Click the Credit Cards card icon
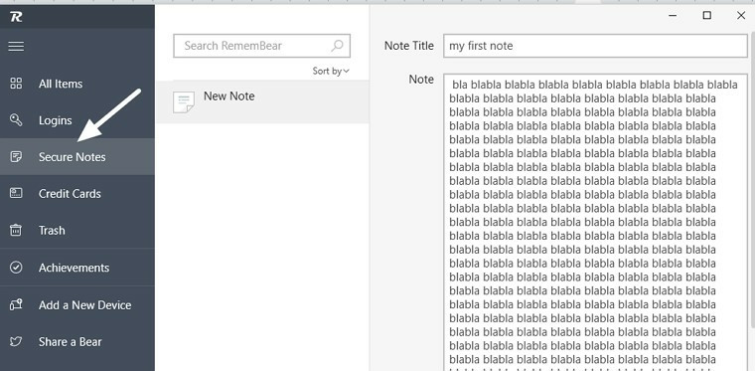 point(16,193)
